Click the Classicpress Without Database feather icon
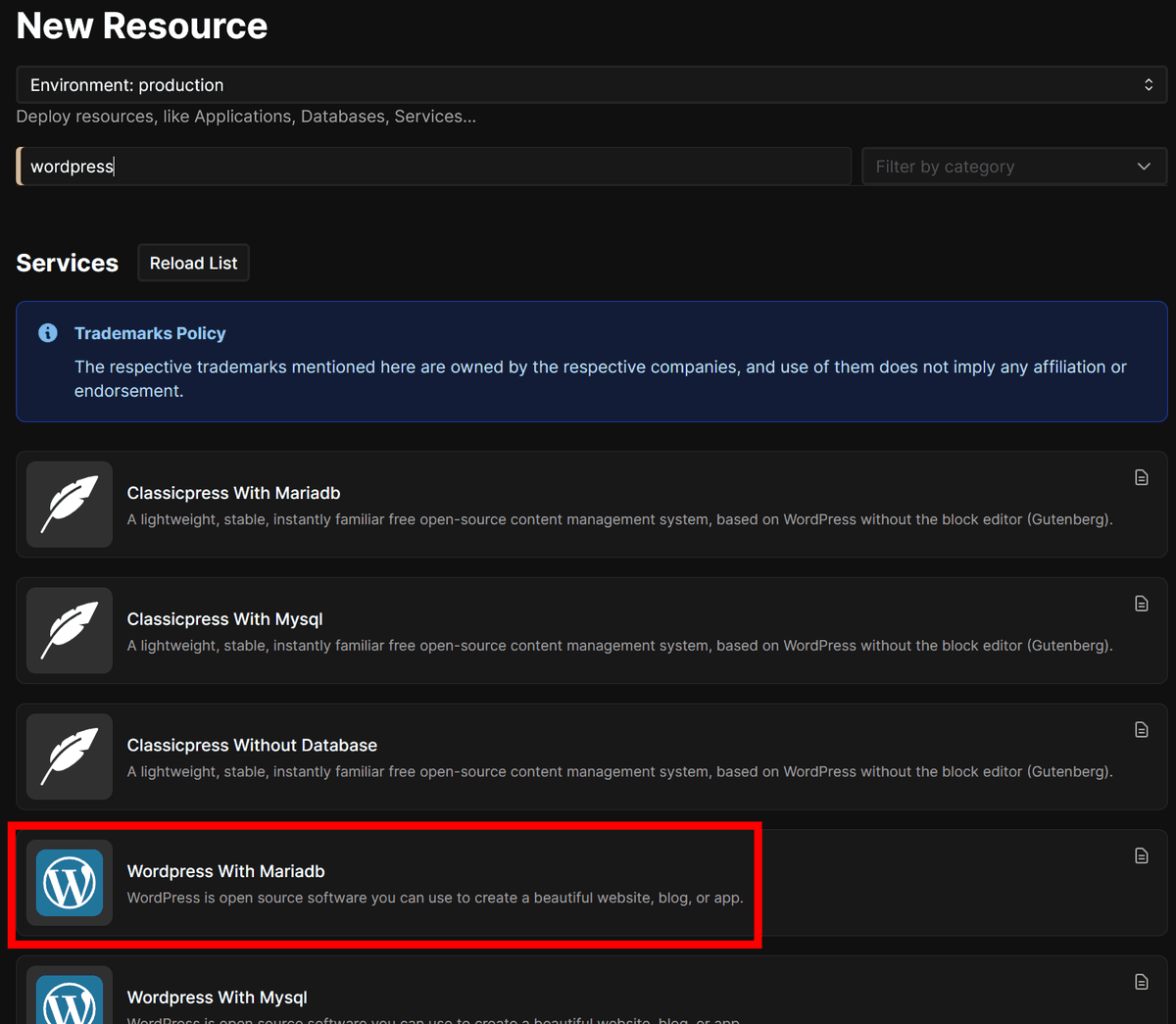 70,756
